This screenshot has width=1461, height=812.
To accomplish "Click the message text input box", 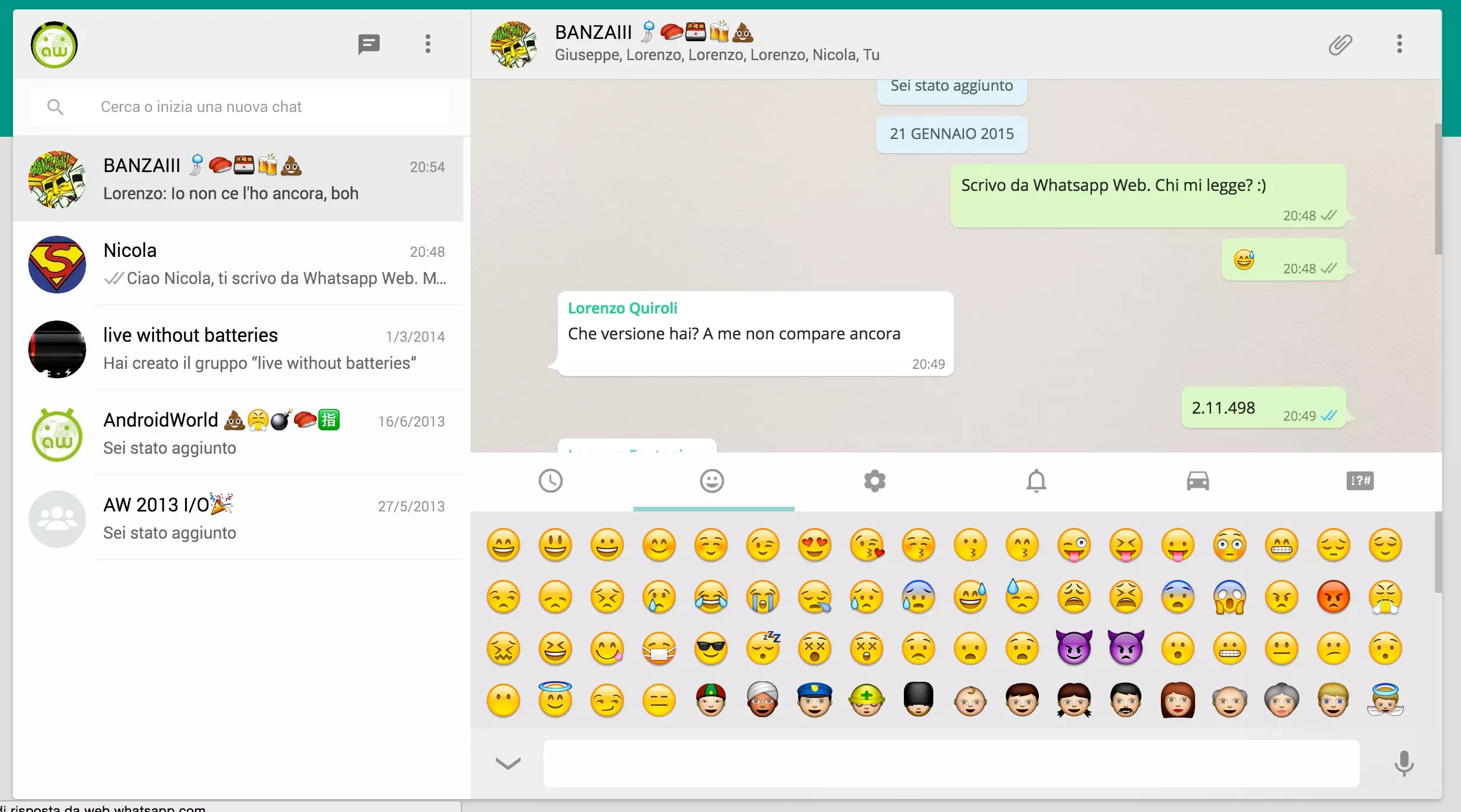I will pos(950,764).
